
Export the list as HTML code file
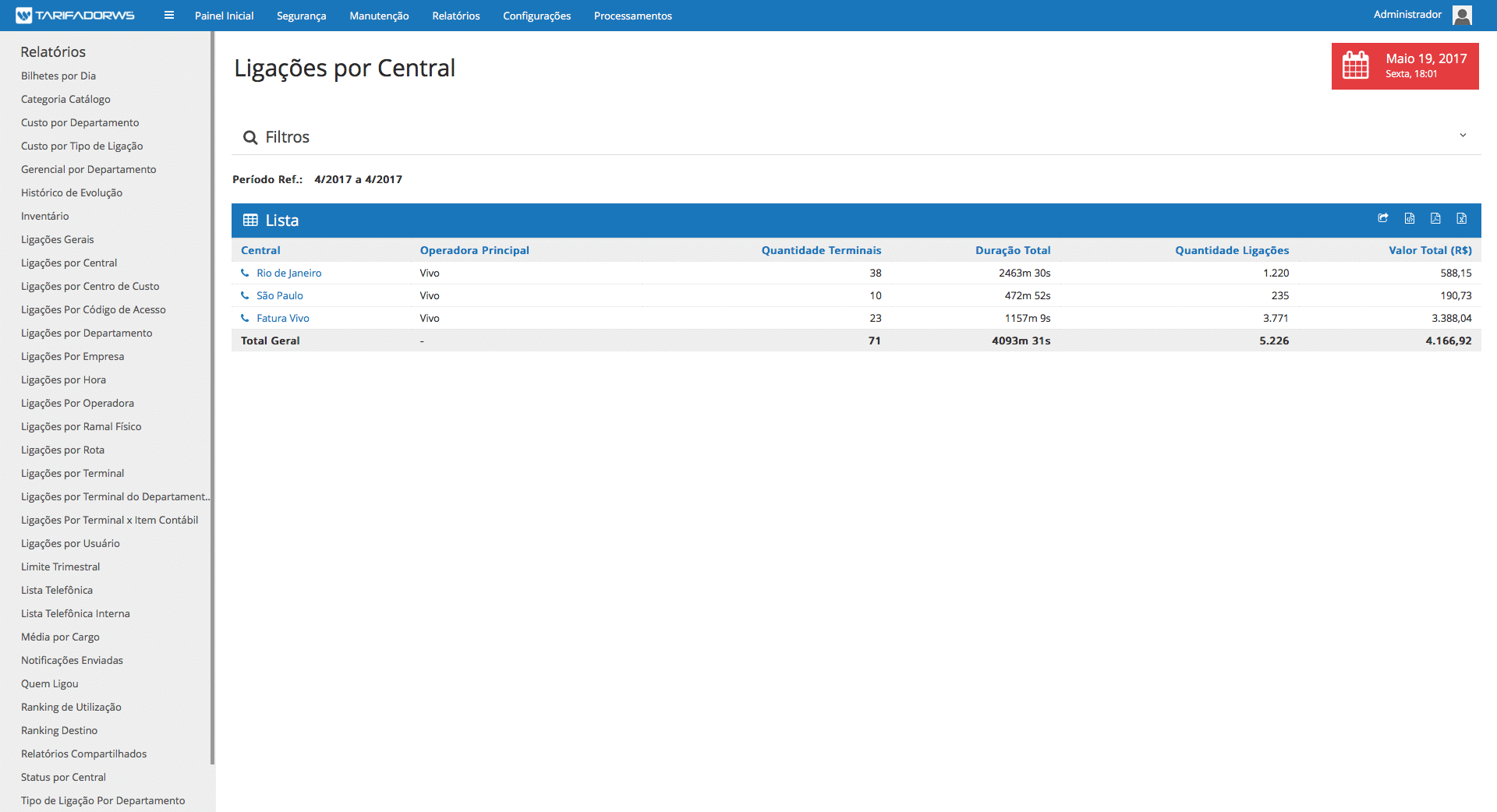[1409, 219]
